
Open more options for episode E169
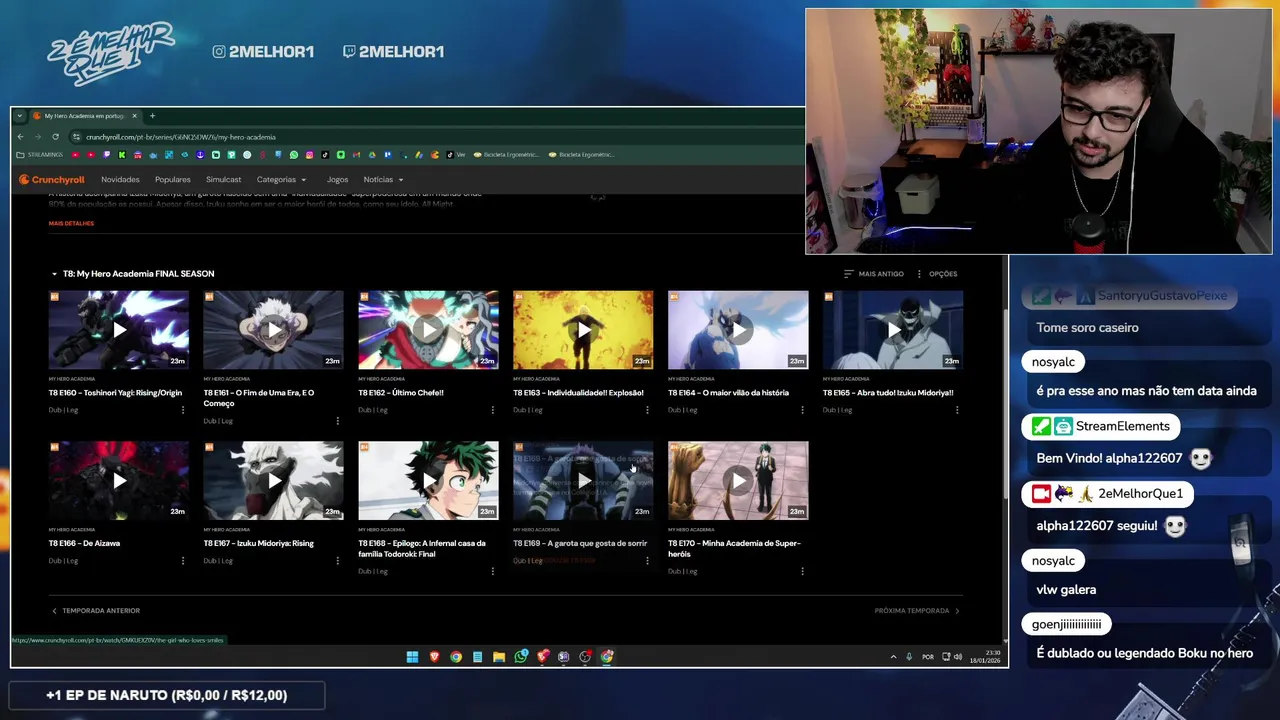tap(647, 561)
